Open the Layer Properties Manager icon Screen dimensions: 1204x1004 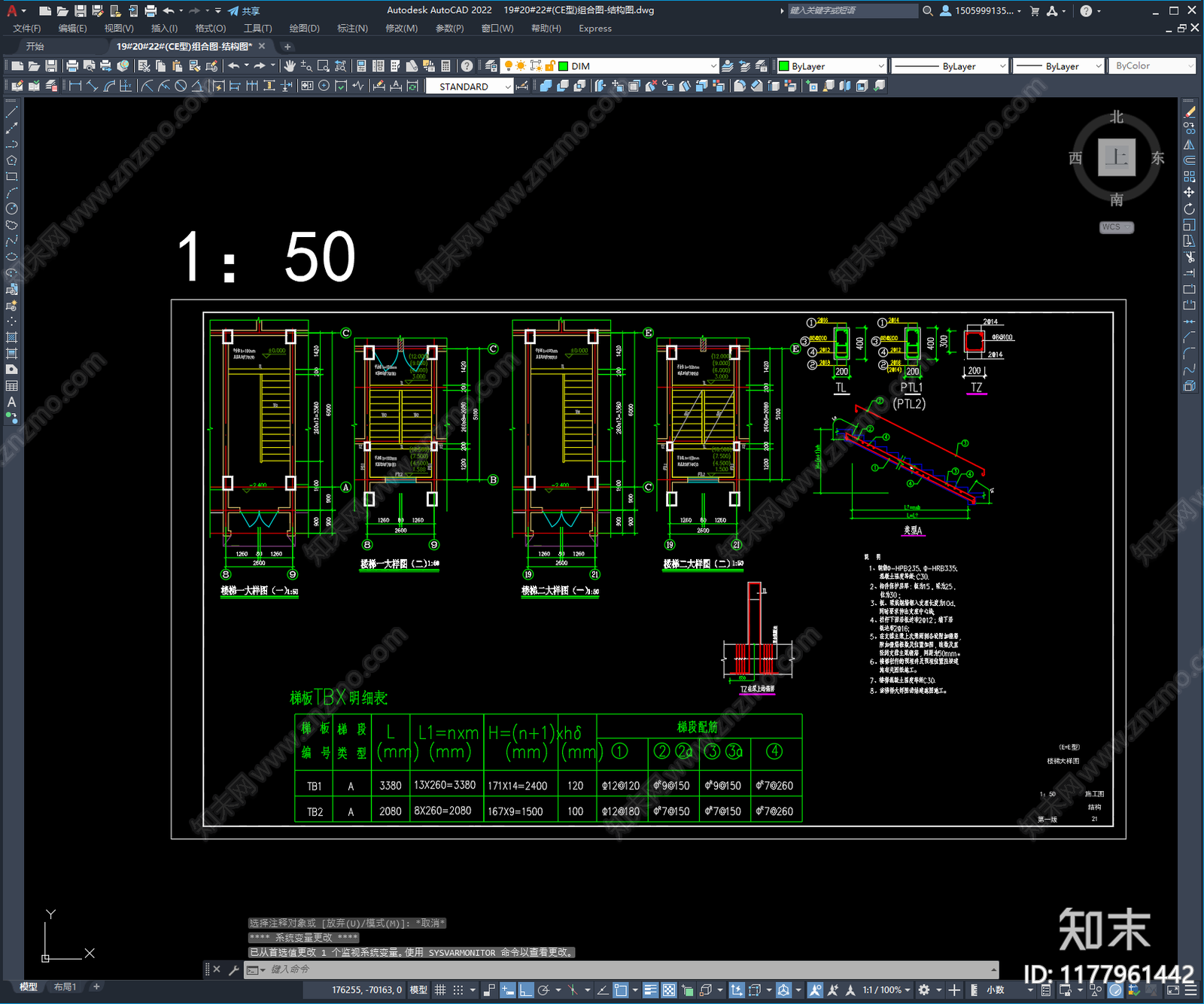pos(491,66)
